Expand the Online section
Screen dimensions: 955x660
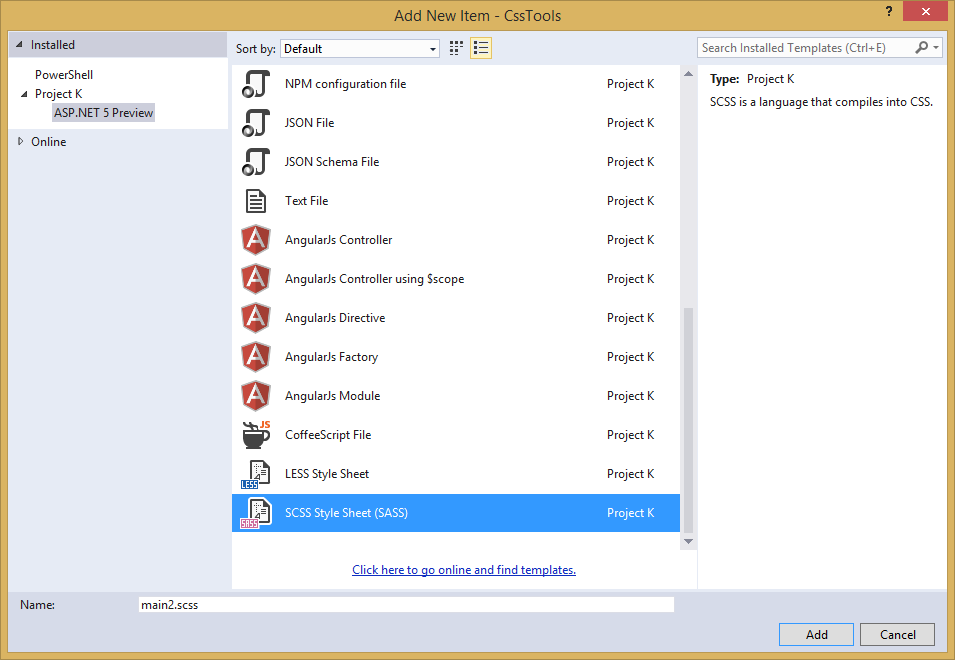(x=20, y=141)
